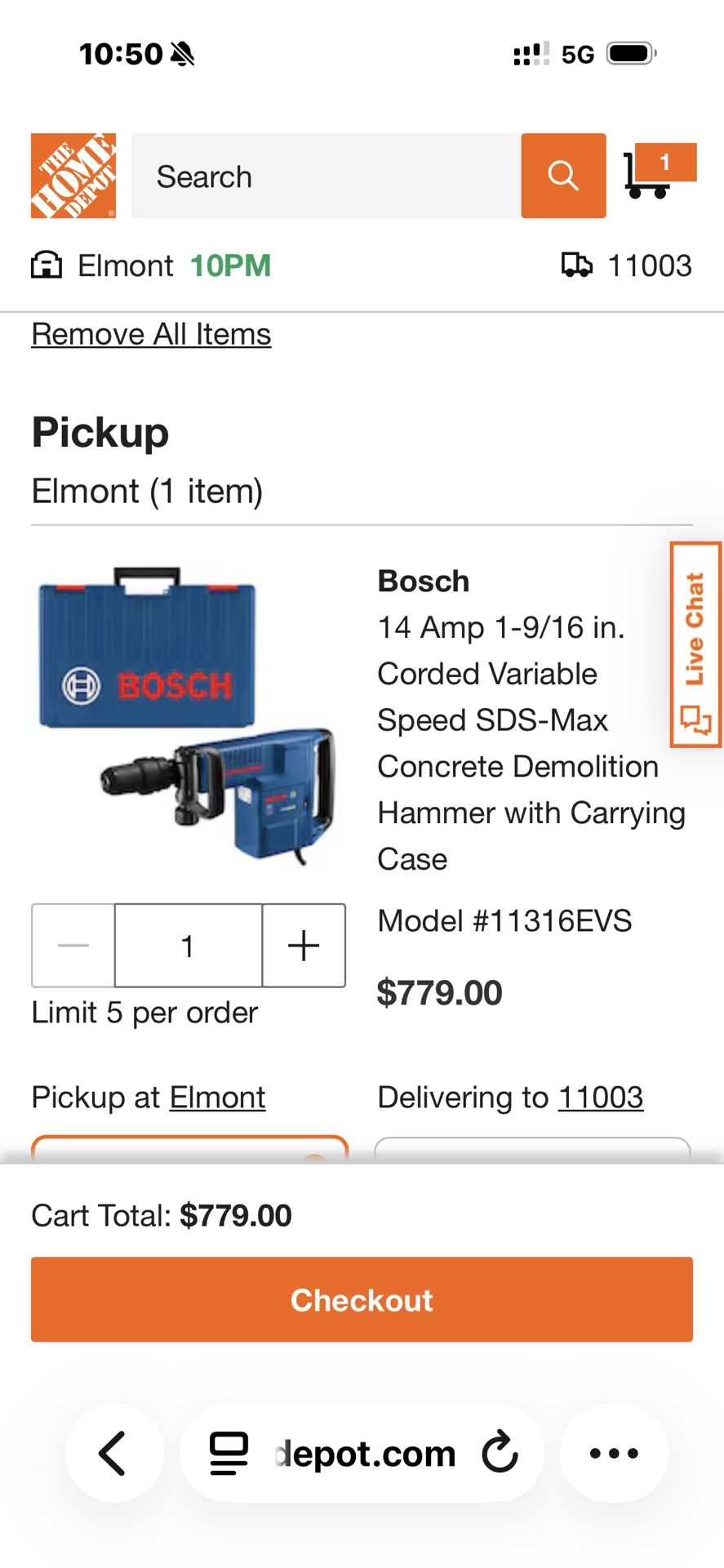724x1568 pixels.
Task: Reload the page with the refresh icon
Action: click(x=500, y=1453)
